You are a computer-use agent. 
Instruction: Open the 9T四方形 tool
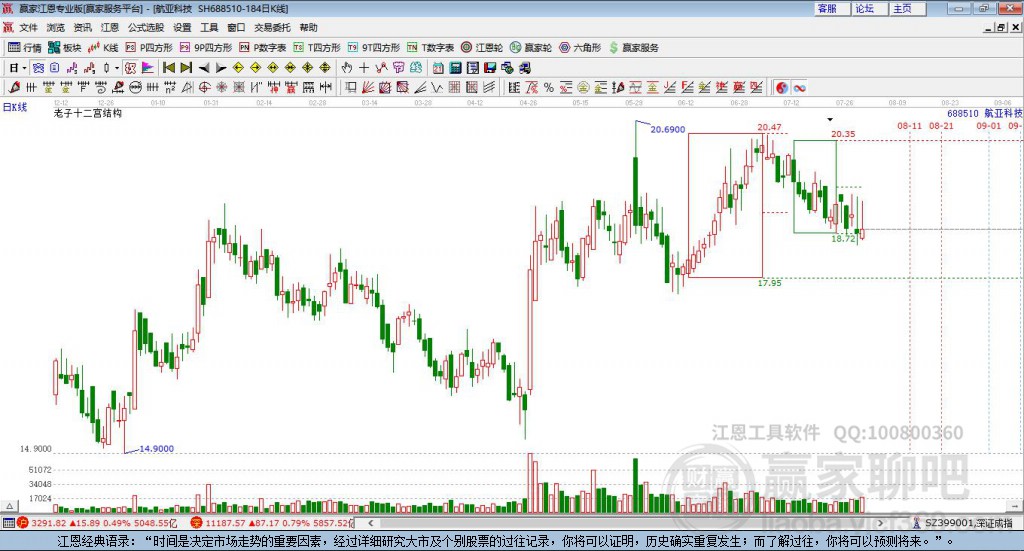click(x=374, y=48)
